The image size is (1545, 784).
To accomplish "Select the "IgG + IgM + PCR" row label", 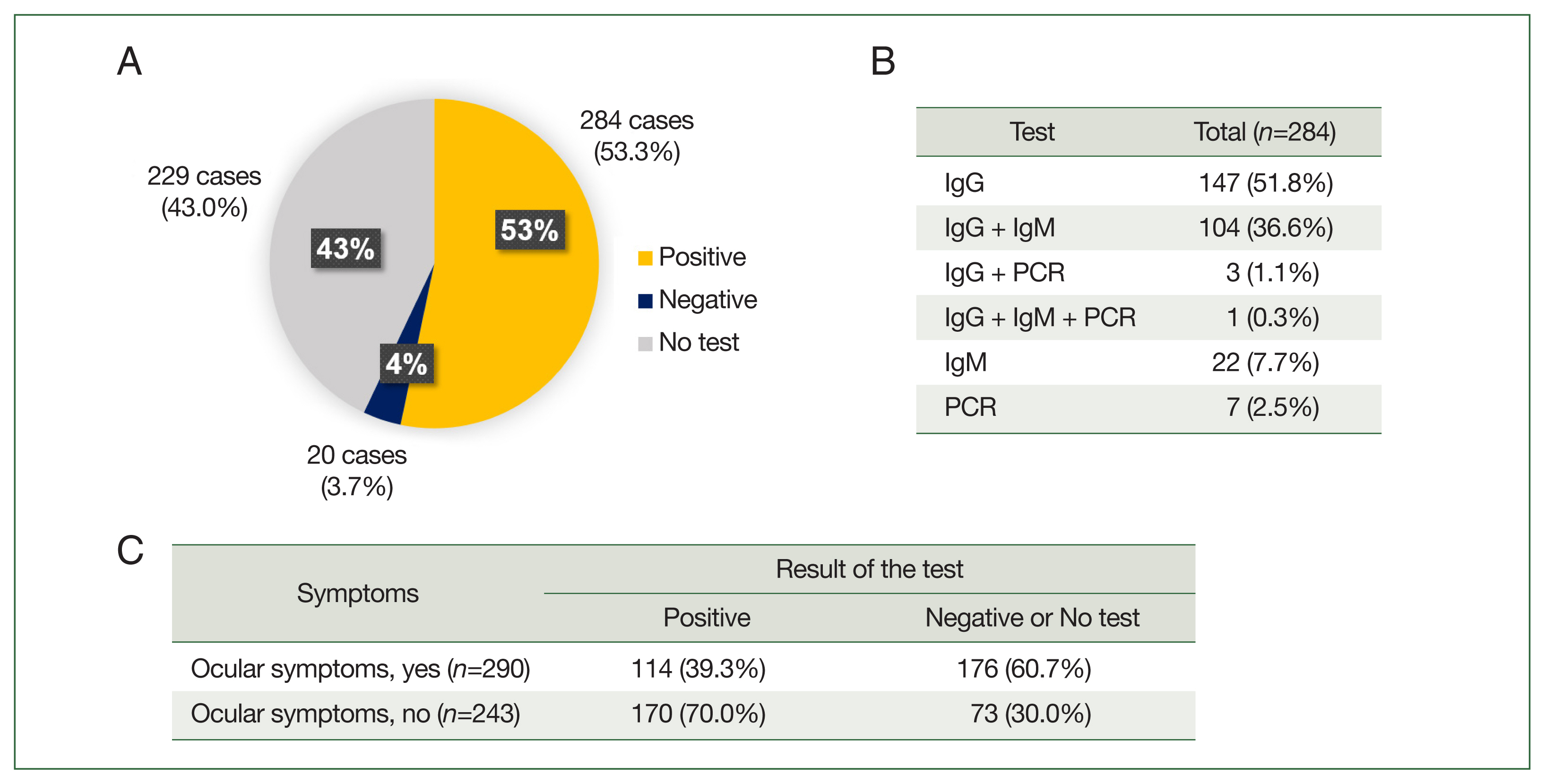I will point(1039,317).
